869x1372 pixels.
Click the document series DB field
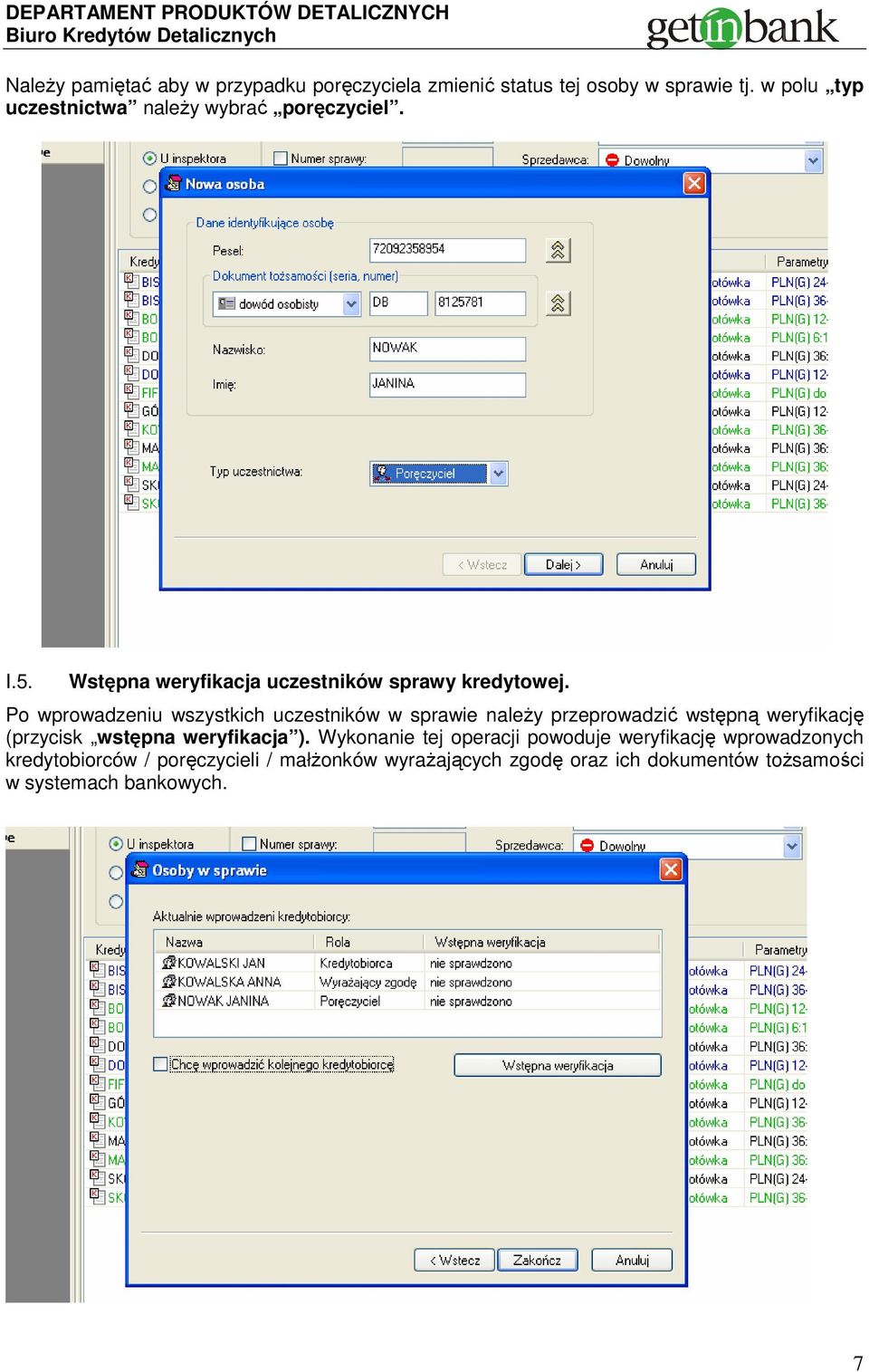(x=398, y=303)
